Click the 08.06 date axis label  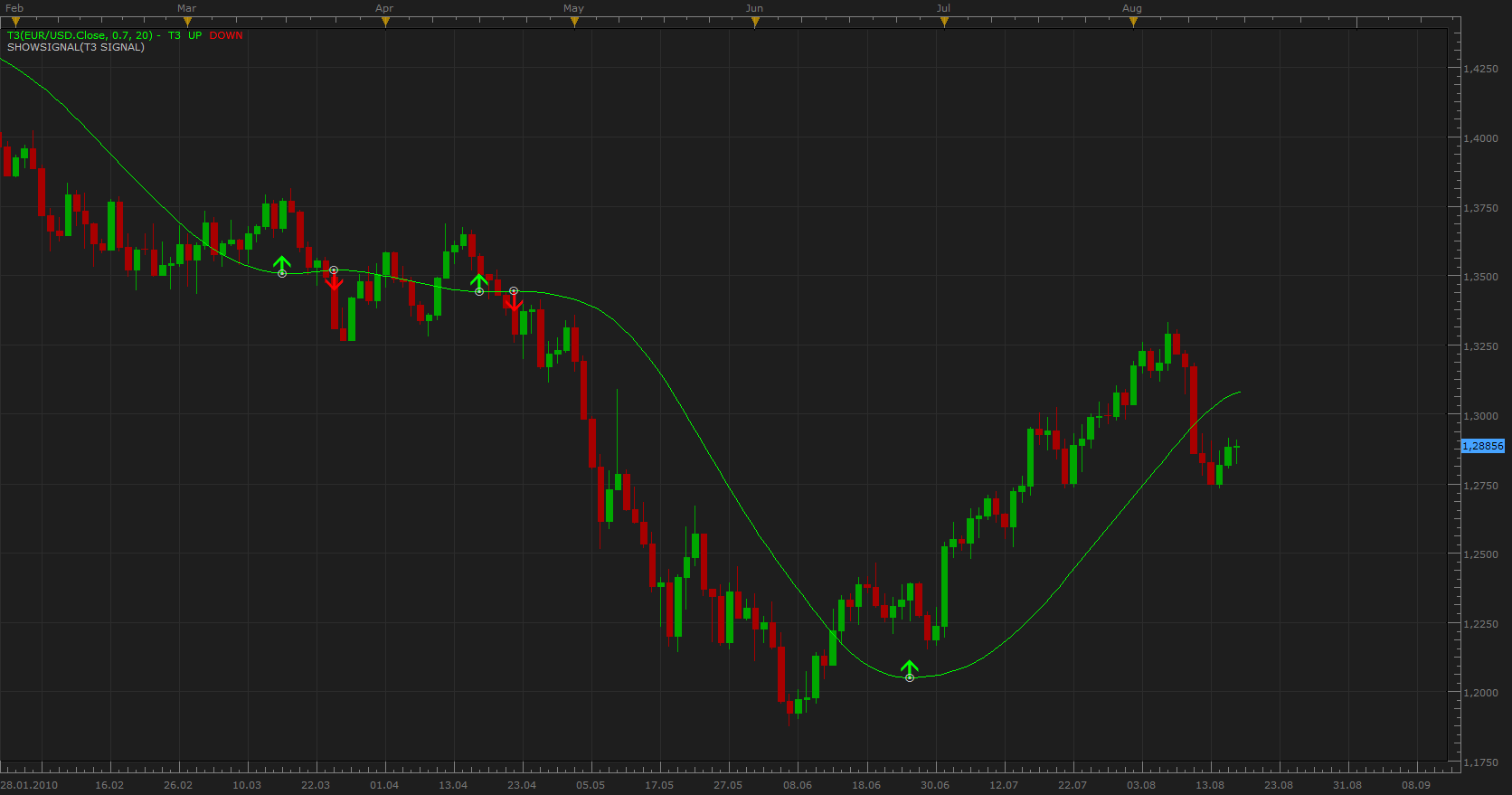click(x=798, y=785)
